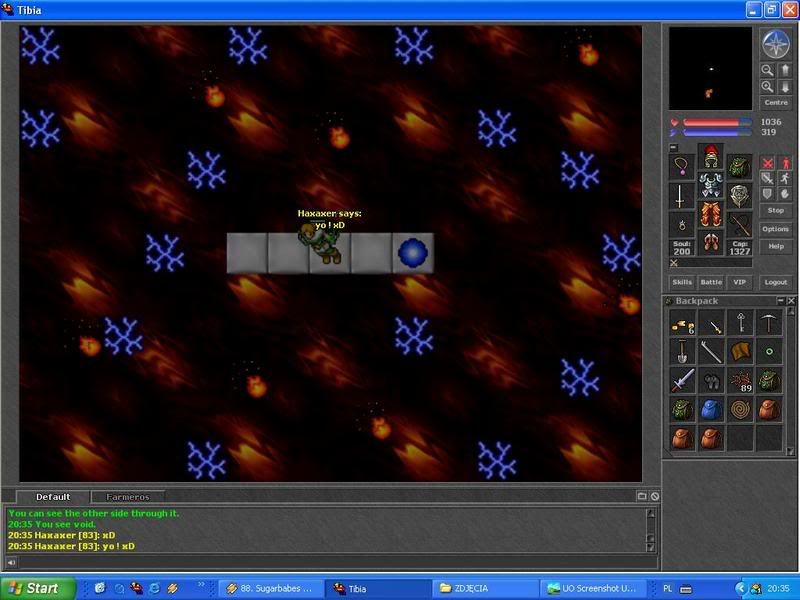Minimize the Backpack container panel
800x600 pixels.
click(x=781, y=301)
